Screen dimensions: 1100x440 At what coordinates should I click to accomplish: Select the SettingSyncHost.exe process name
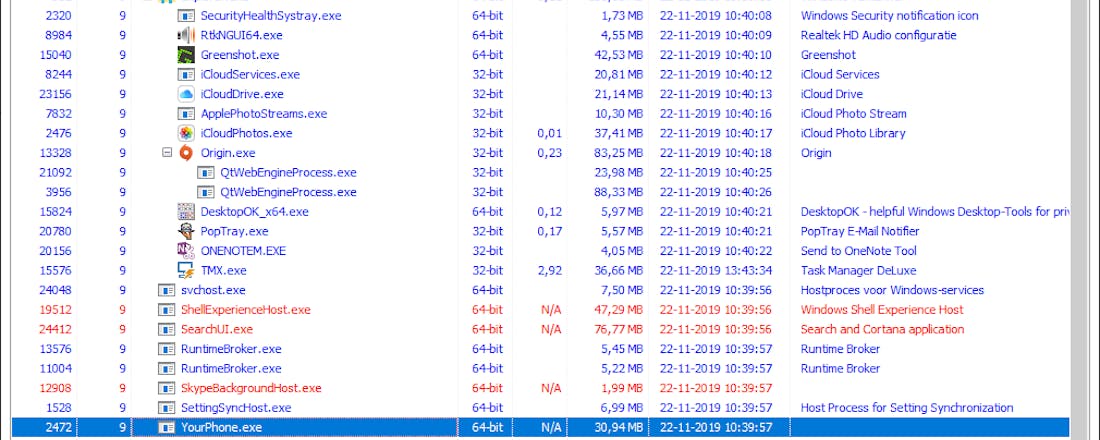point(236,408)
